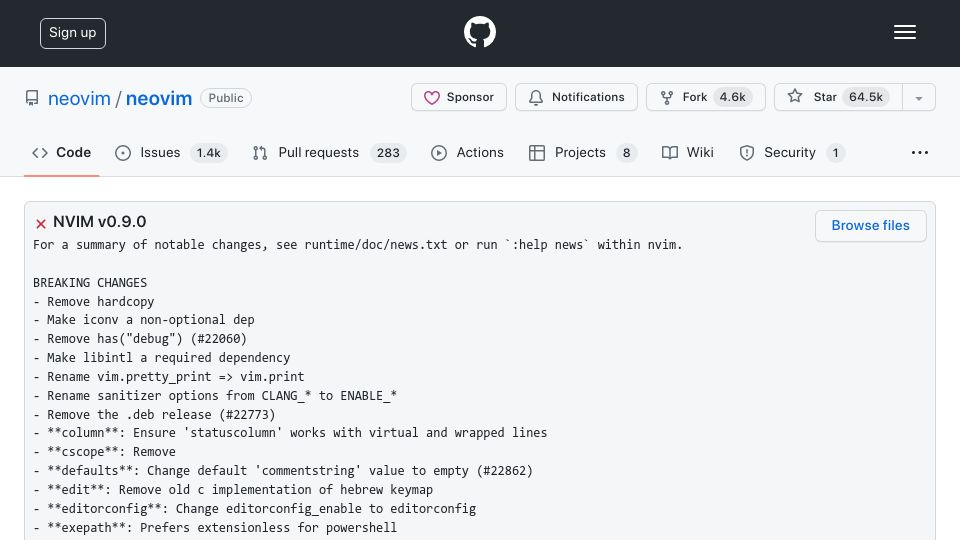Click the repository book icon

(32, 98)
